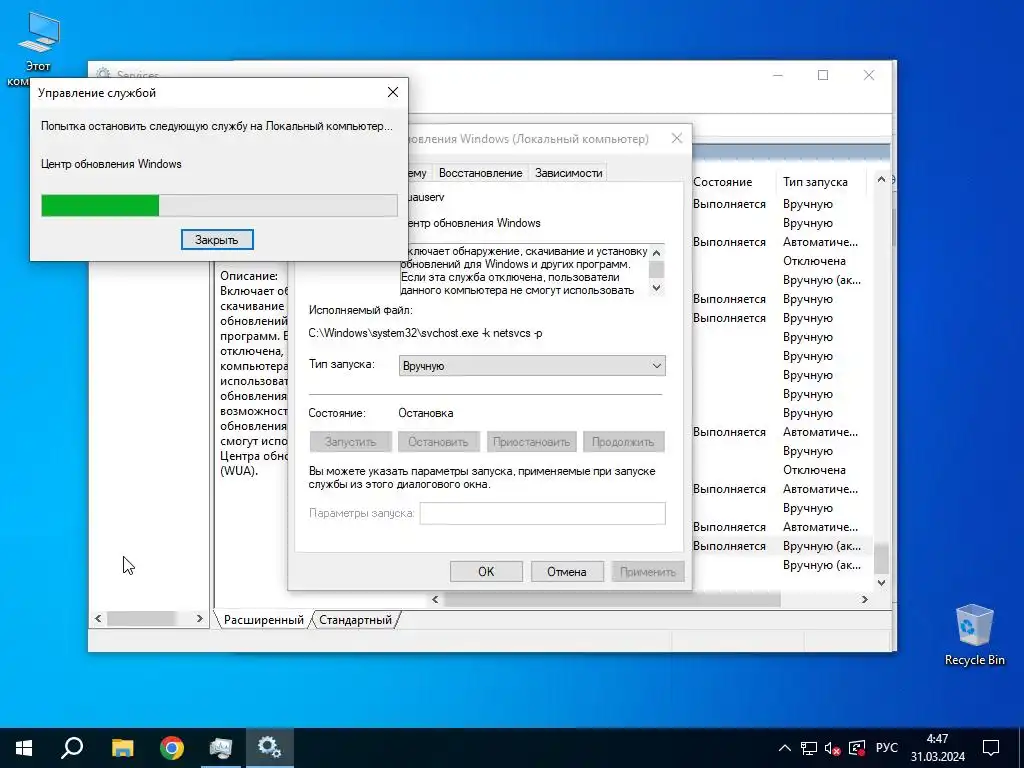This screenshot has width=1024, height=768.
Task: Open the Recycle Bin desktop icon
Action: (974, 634)
